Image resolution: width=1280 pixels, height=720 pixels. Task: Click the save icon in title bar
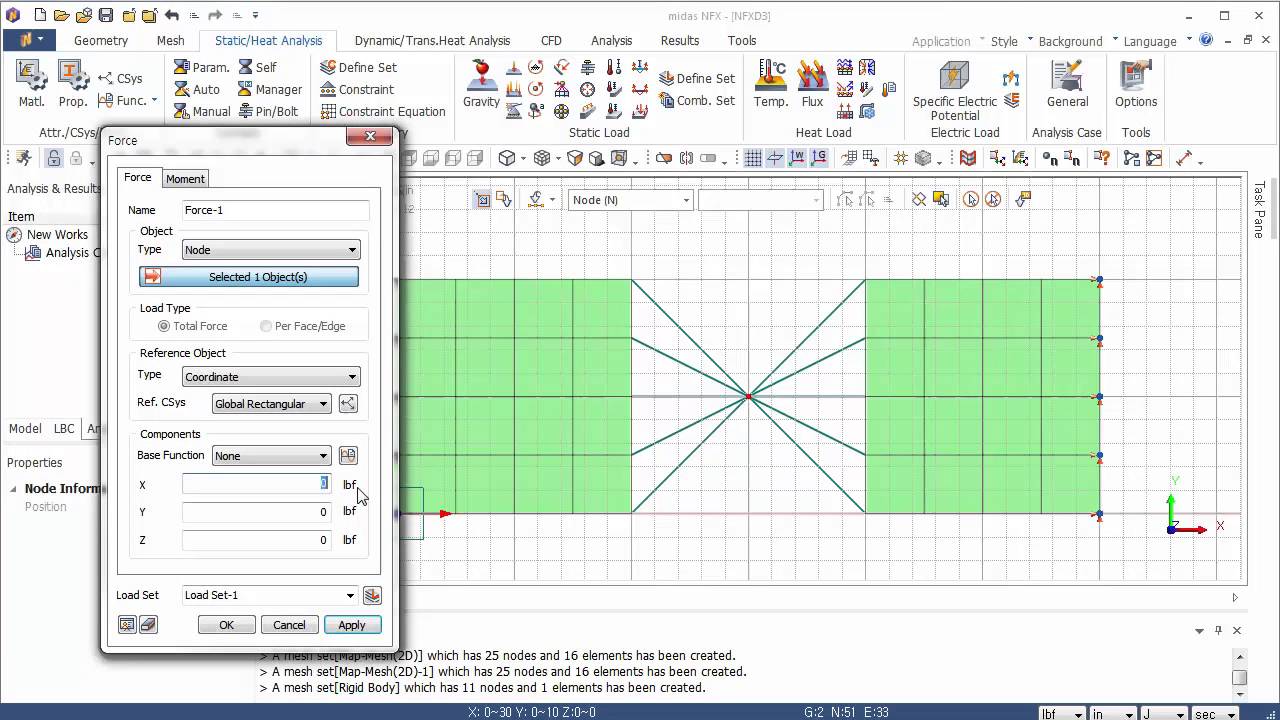106,16
